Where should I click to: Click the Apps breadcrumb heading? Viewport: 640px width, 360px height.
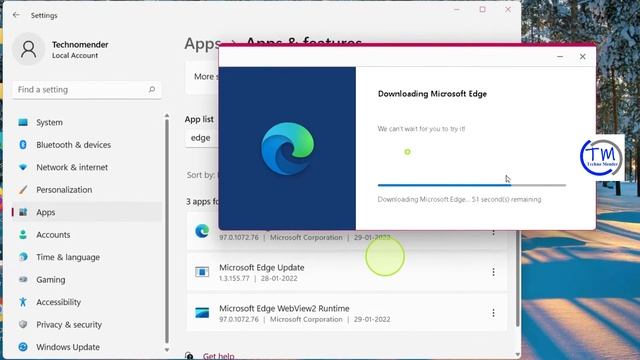point(202,43)
